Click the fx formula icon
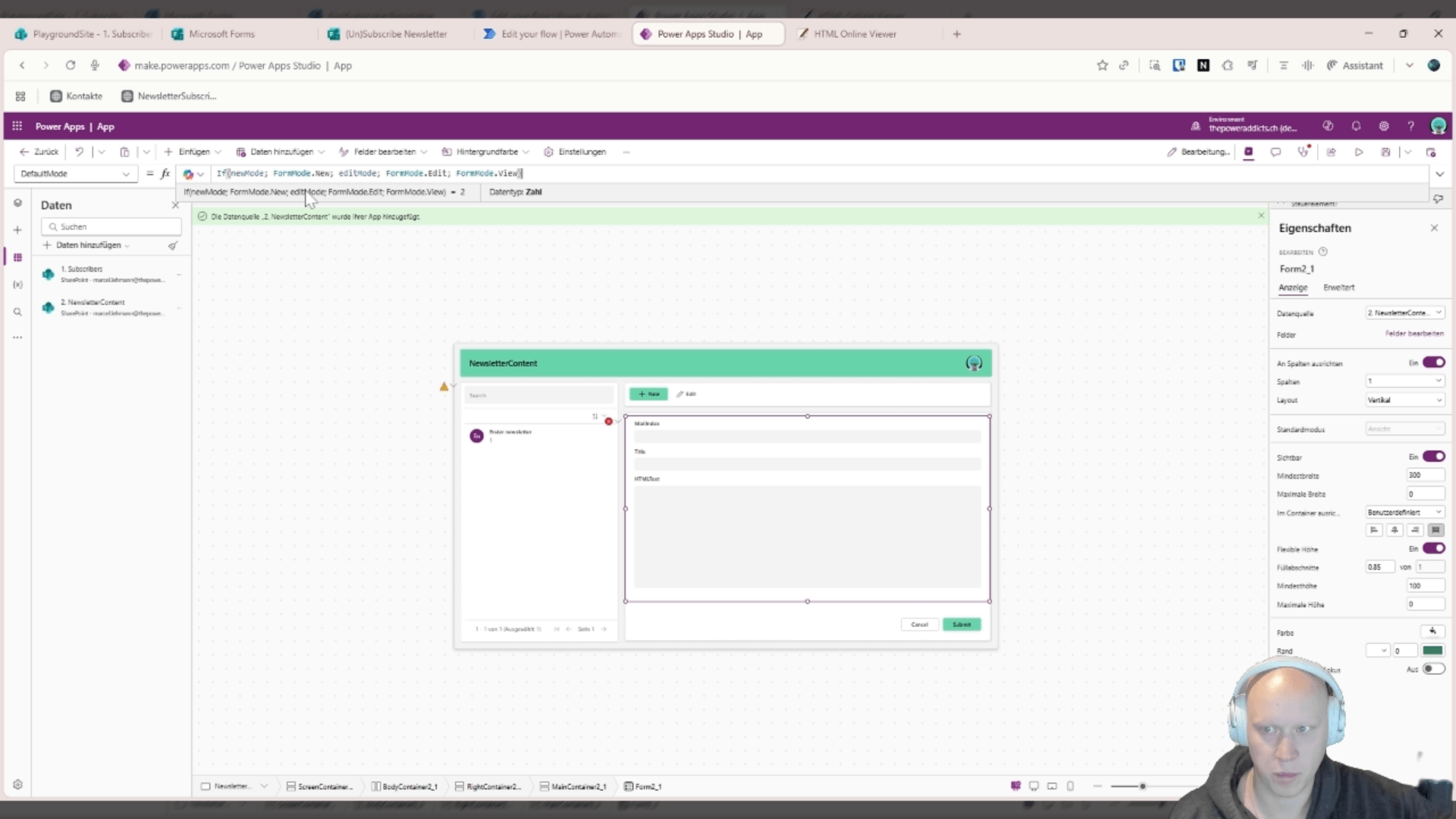Screen dimensions: 1456x819 165,174
